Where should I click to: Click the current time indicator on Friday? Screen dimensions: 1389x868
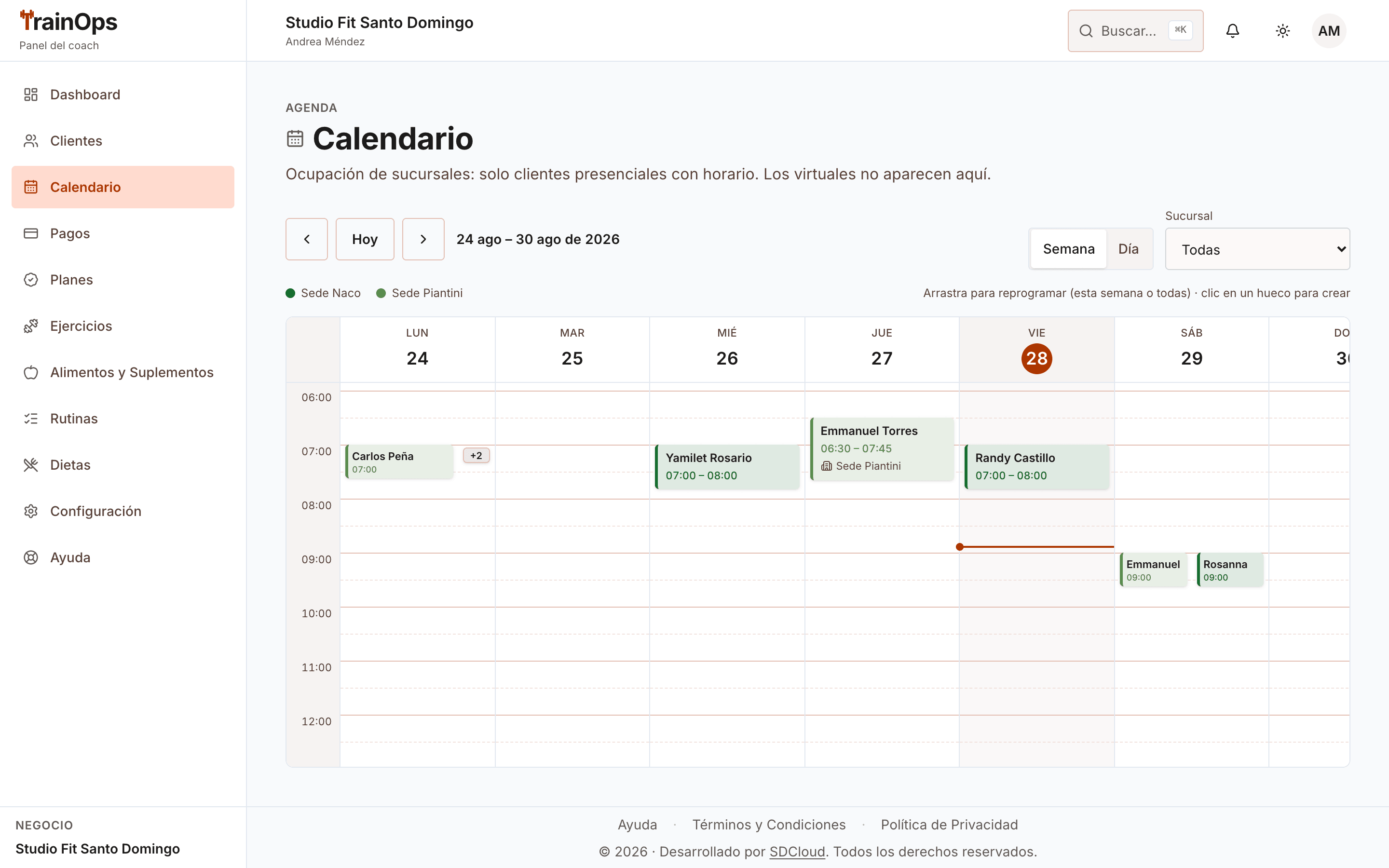click(x=1035, y=547)
